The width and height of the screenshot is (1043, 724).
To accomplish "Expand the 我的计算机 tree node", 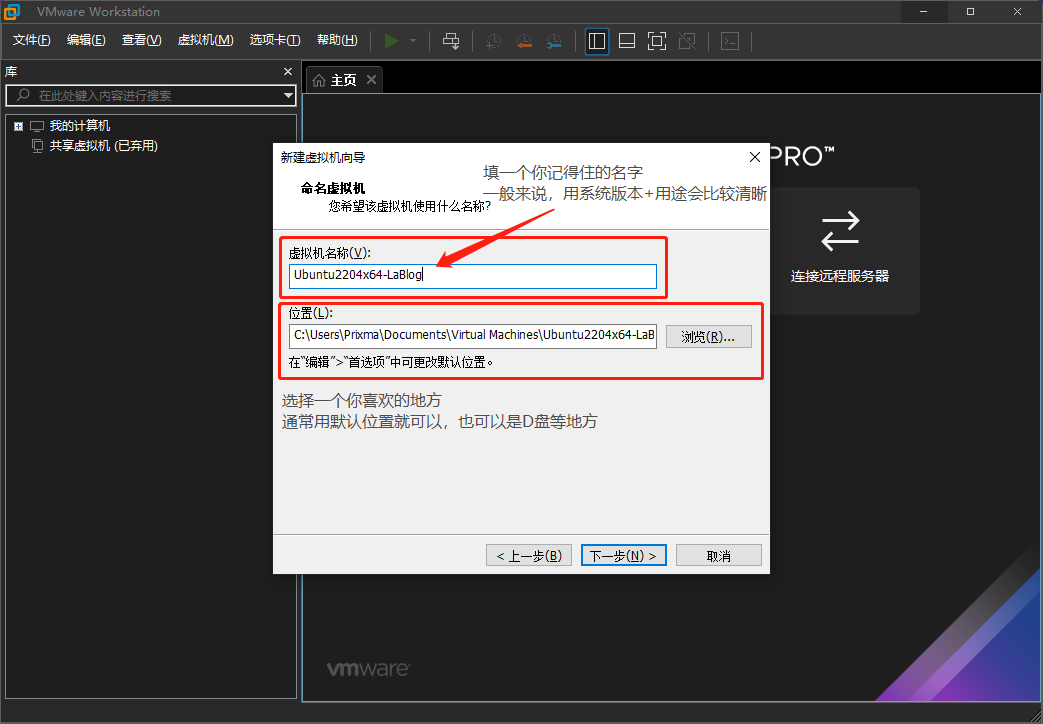I will click(x=19, y=126).
